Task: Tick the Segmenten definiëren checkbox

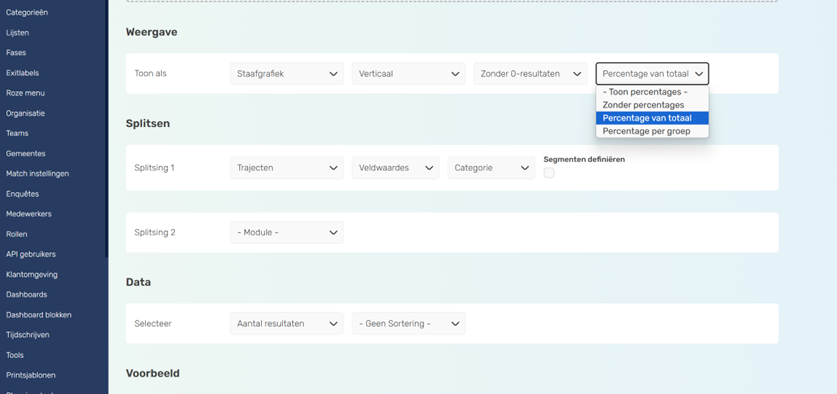Action: pos(549,173)
